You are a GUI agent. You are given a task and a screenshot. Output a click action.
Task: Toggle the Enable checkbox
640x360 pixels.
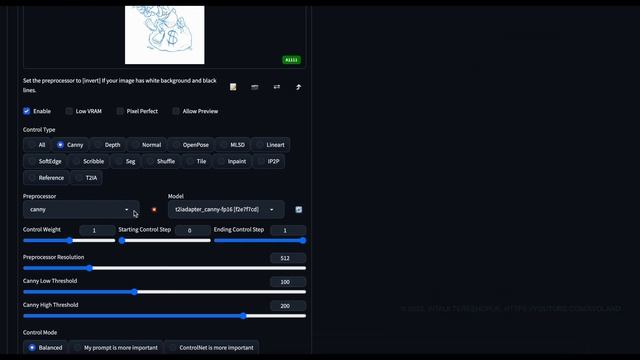point(27,111)
